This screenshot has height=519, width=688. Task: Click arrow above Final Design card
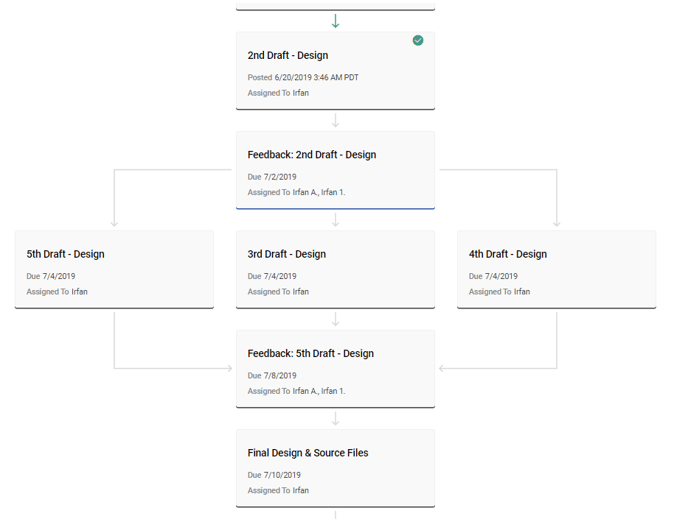[335, 419]
